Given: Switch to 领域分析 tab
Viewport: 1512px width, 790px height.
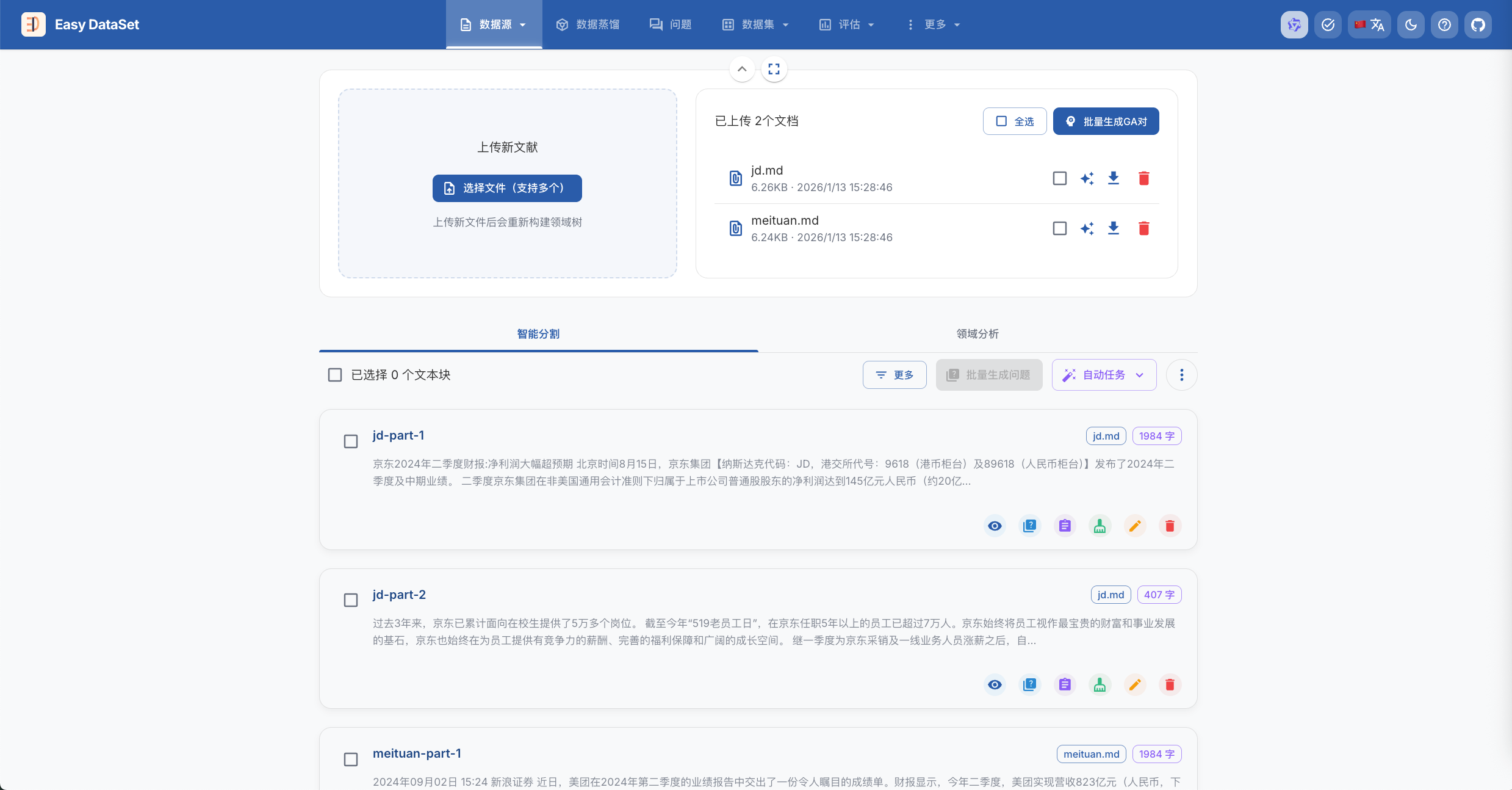Looking at the screenshot, I should click(x=977, y=334).
